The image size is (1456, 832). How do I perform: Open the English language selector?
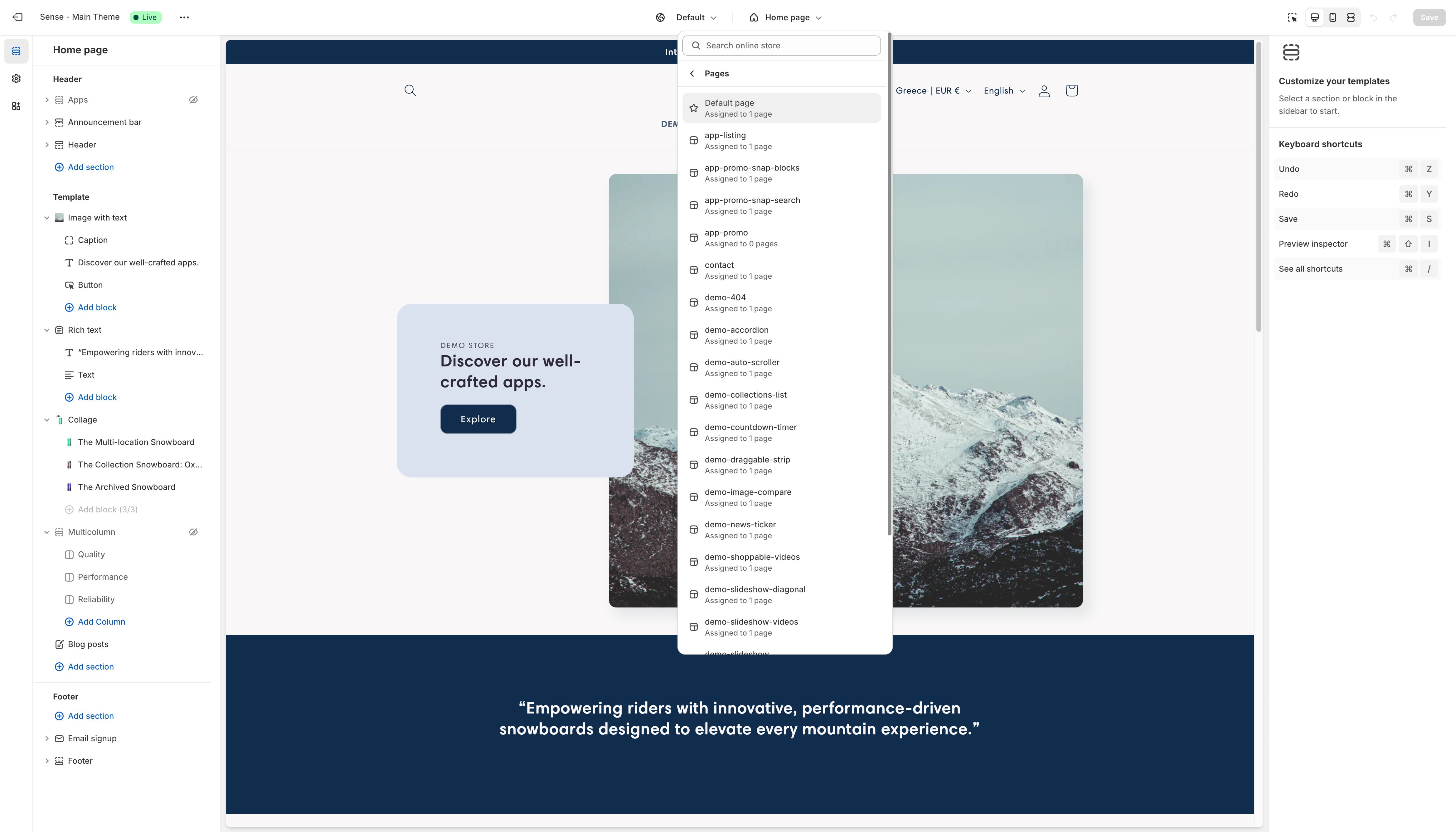click(1004, 91)
